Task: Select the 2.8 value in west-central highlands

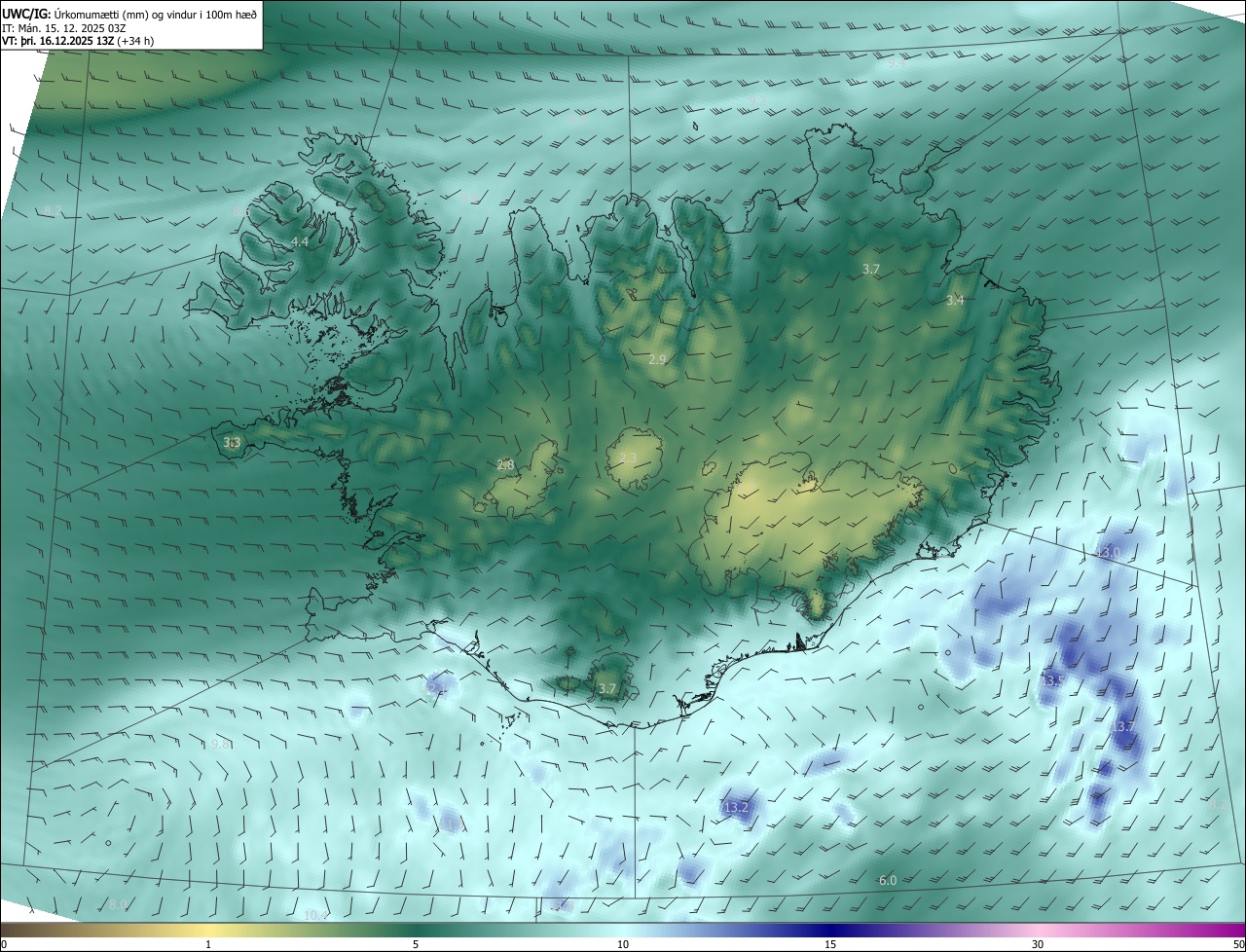Action: pos(505,465)
